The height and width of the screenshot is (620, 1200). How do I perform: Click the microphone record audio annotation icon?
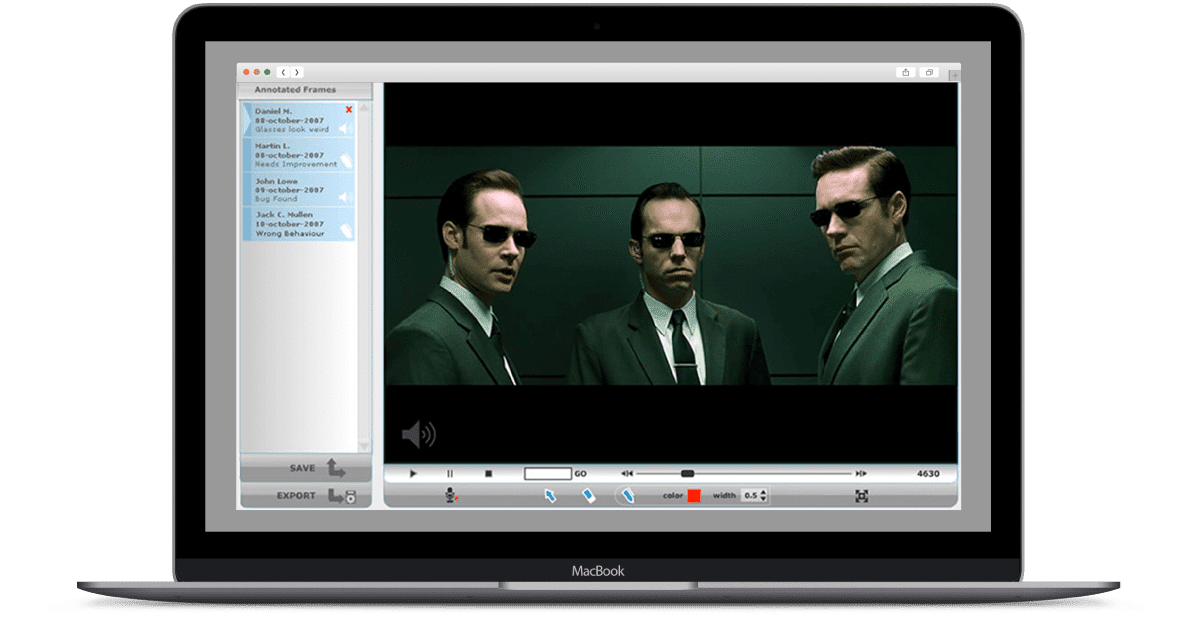[x=451, y=495]
